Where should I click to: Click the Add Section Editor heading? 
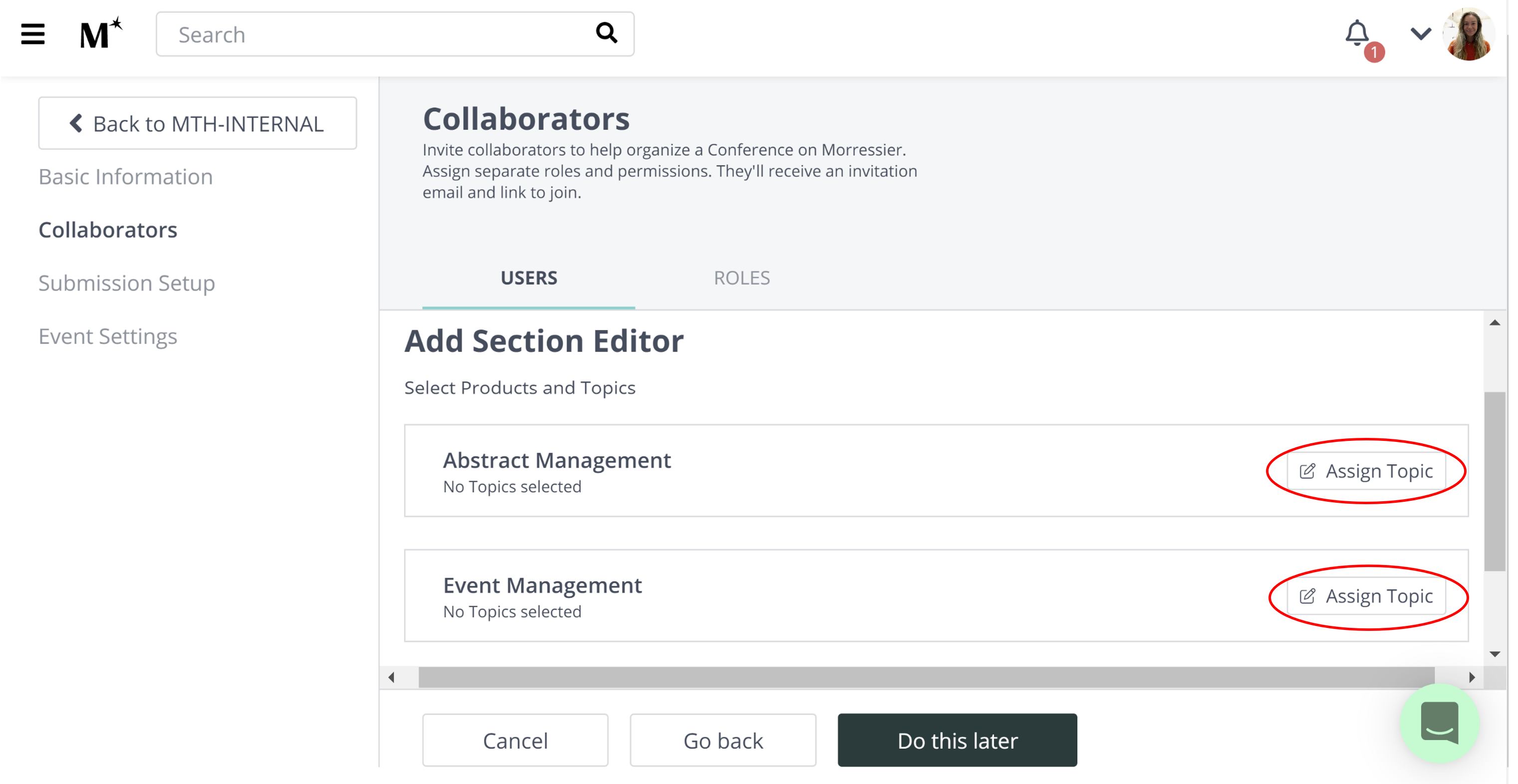(544, 341)
